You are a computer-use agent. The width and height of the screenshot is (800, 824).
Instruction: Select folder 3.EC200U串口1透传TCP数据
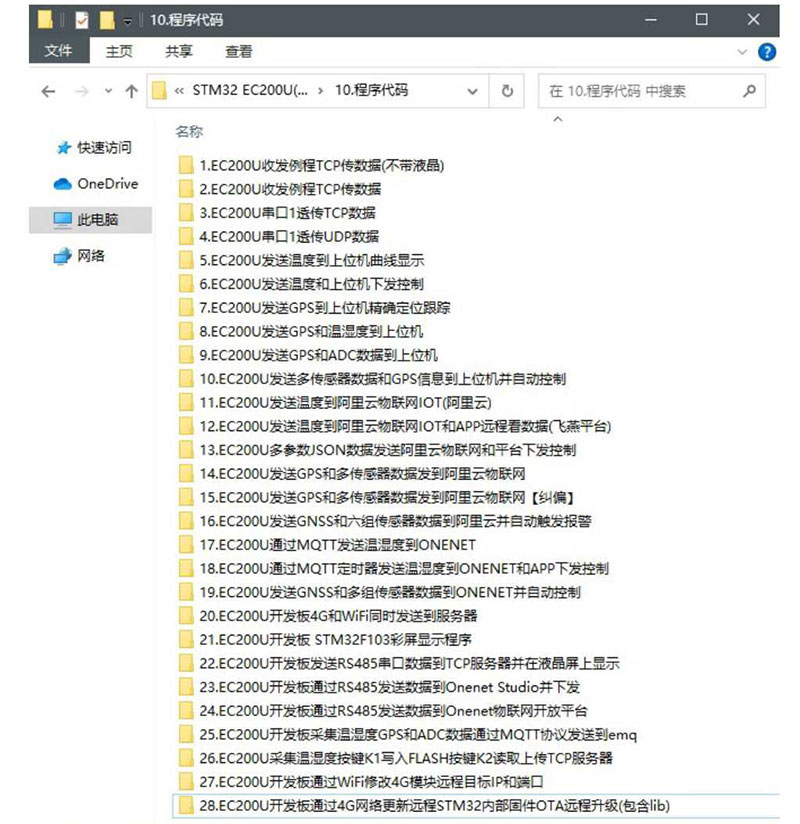(x=288, y=213)
